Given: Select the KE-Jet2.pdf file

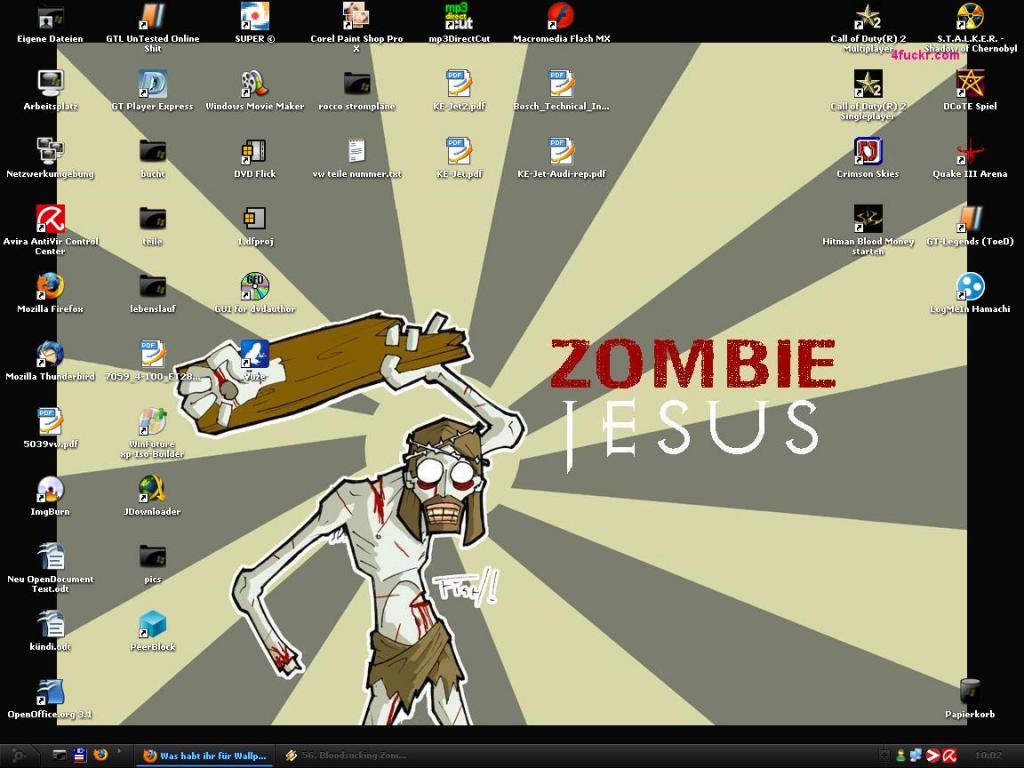Looking at the screenshot, I should click(x=458, y=85).
